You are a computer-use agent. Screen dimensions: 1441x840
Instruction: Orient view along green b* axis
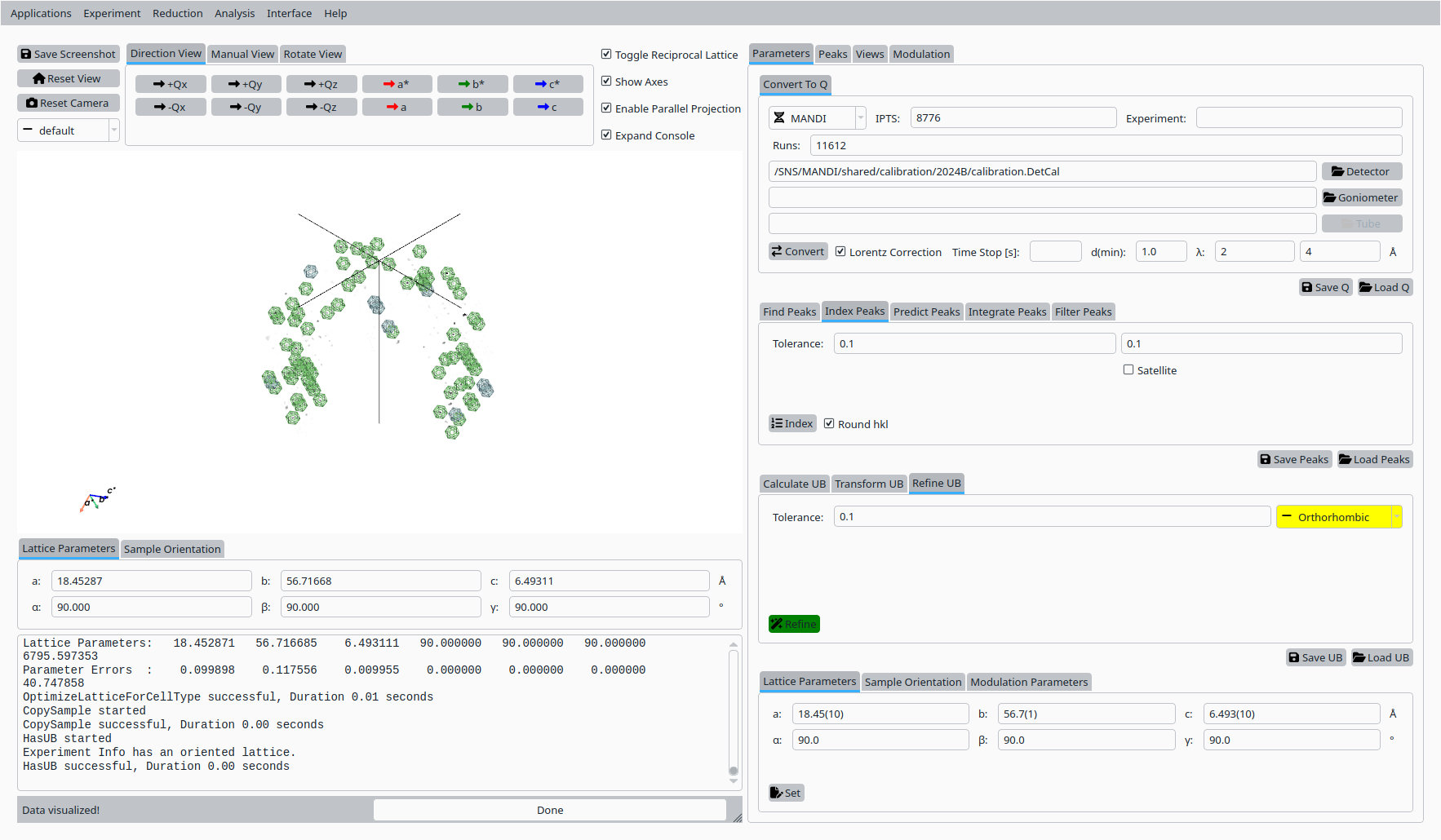(x=472, y=84)
